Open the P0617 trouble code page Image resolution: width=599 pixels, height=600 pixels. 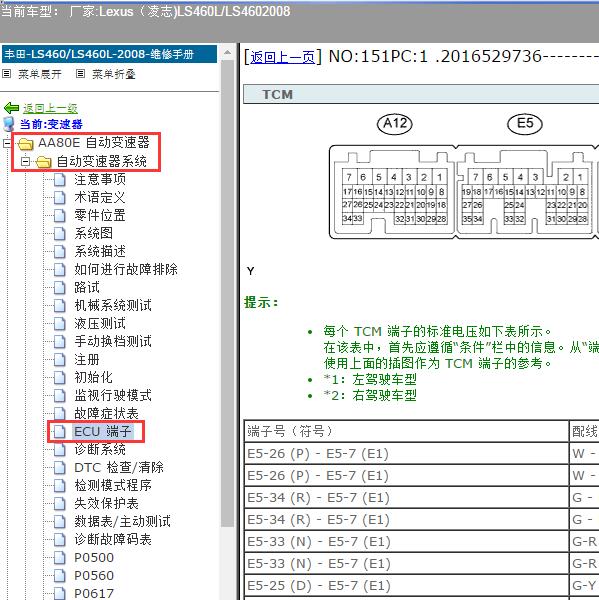click(94, 593)
